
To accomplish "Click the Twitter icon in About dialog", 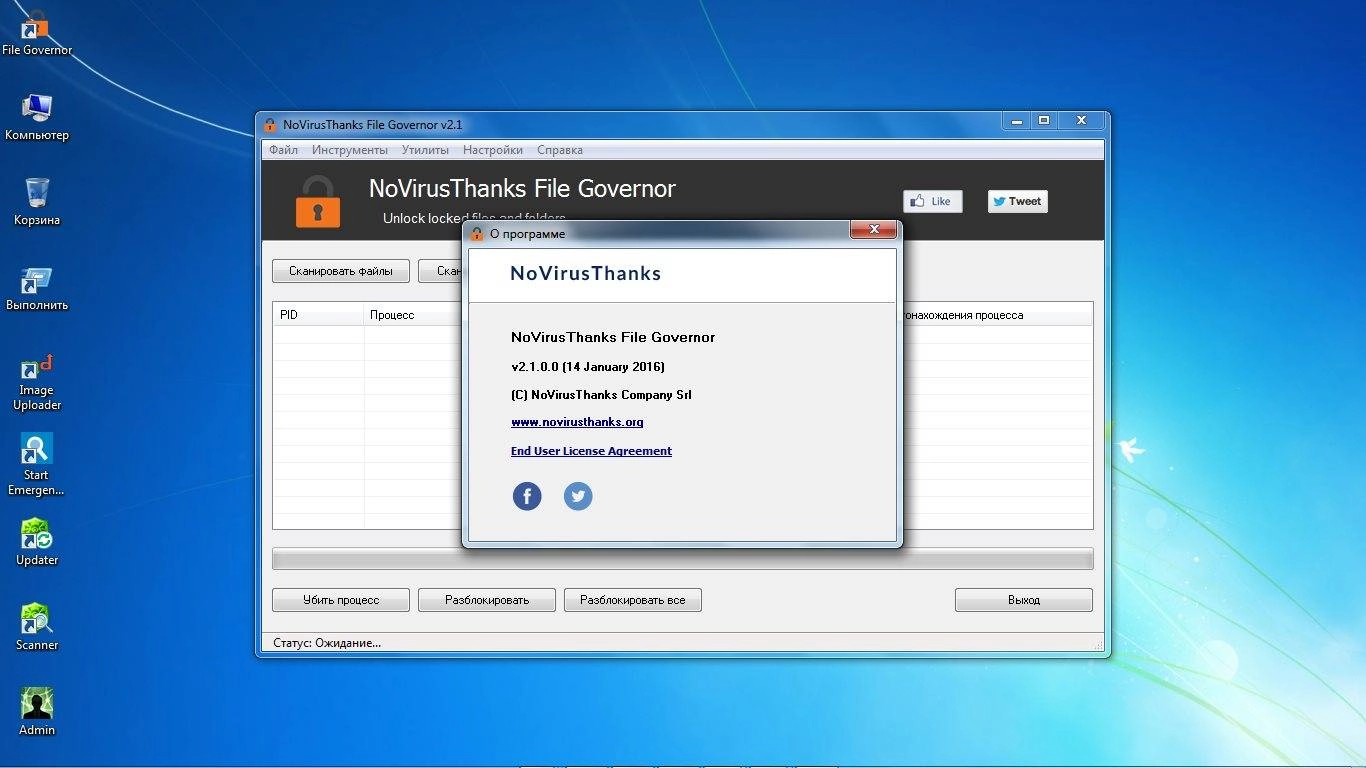I will tap(578, 496).
